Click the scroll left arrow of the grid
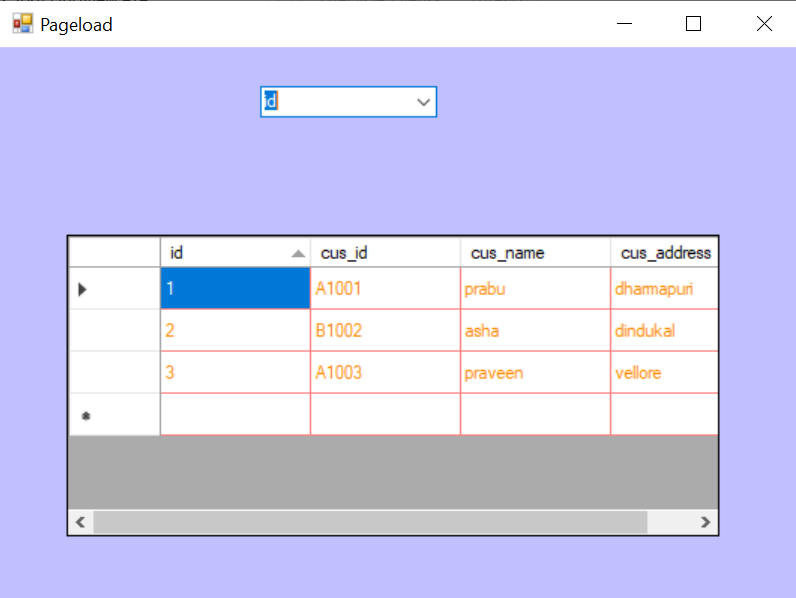This screenshot has width=796, height=598. (x=81, y=522)
